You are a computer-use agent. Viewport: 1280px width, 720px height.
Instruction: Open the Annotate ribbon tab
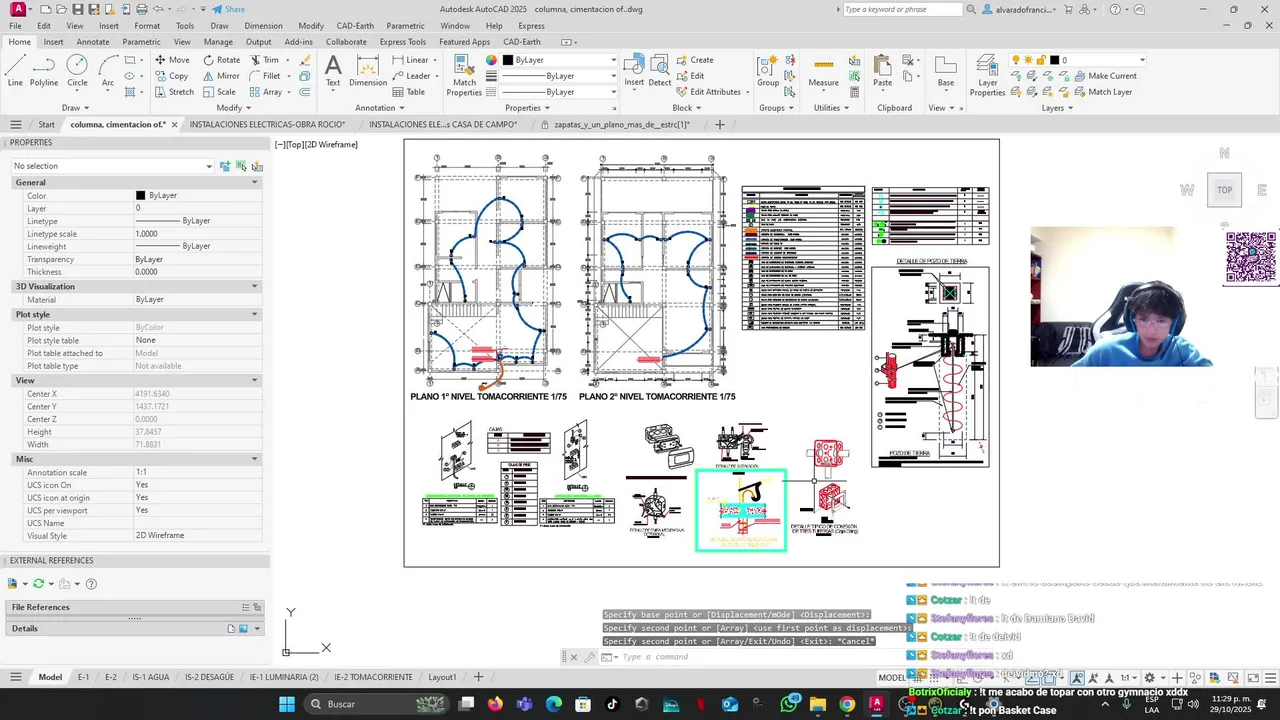(x=93, y=42)
